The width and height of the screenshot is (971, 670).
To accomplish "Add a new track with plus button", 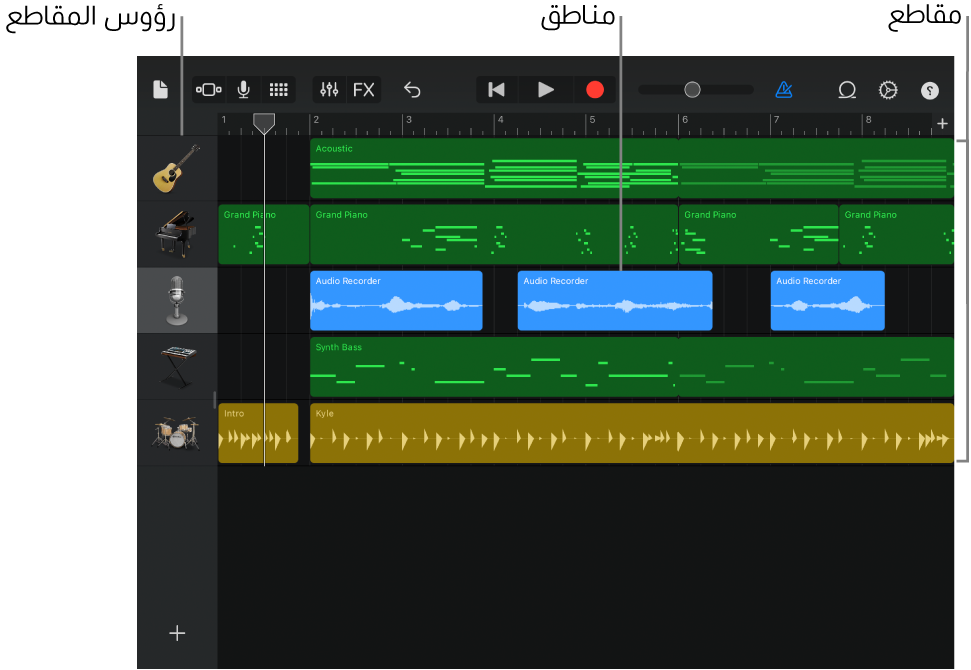I will 177,633.
